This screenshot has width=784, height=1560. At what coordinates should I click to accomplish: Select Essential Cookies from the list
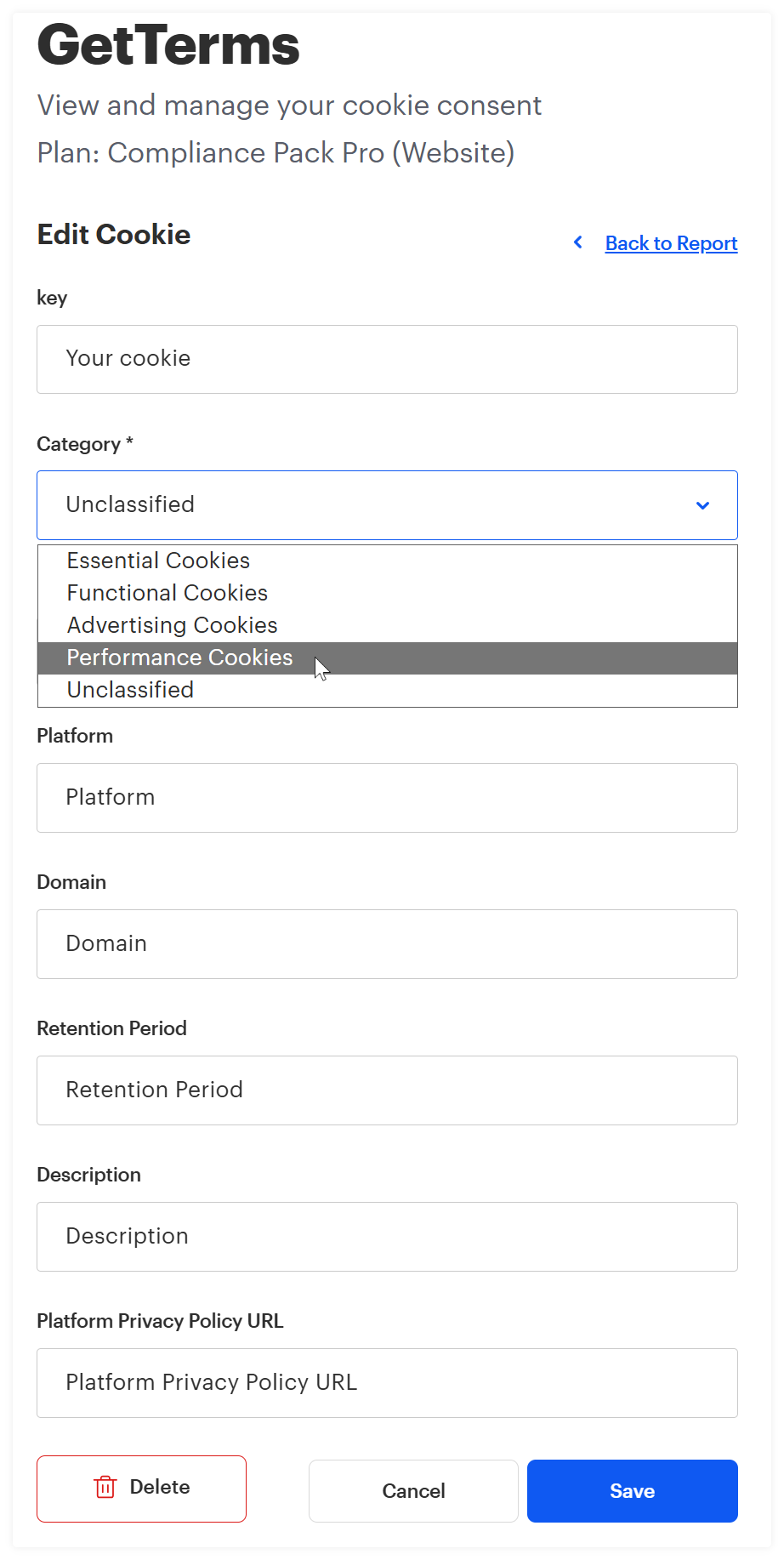click(x=158, y=561)
